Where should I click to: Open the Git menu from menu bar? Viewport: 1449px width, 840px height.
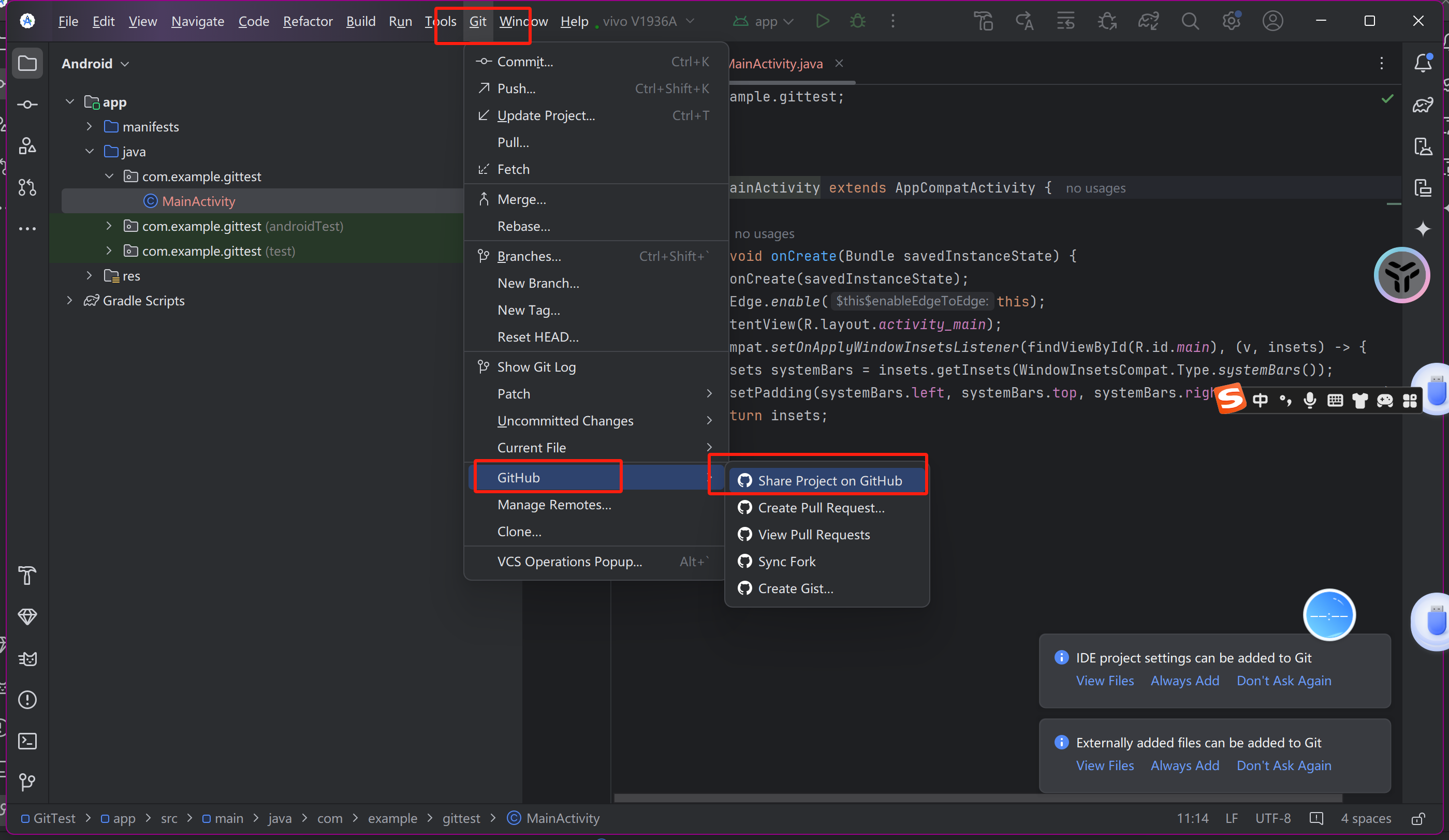tap(477, 21)
